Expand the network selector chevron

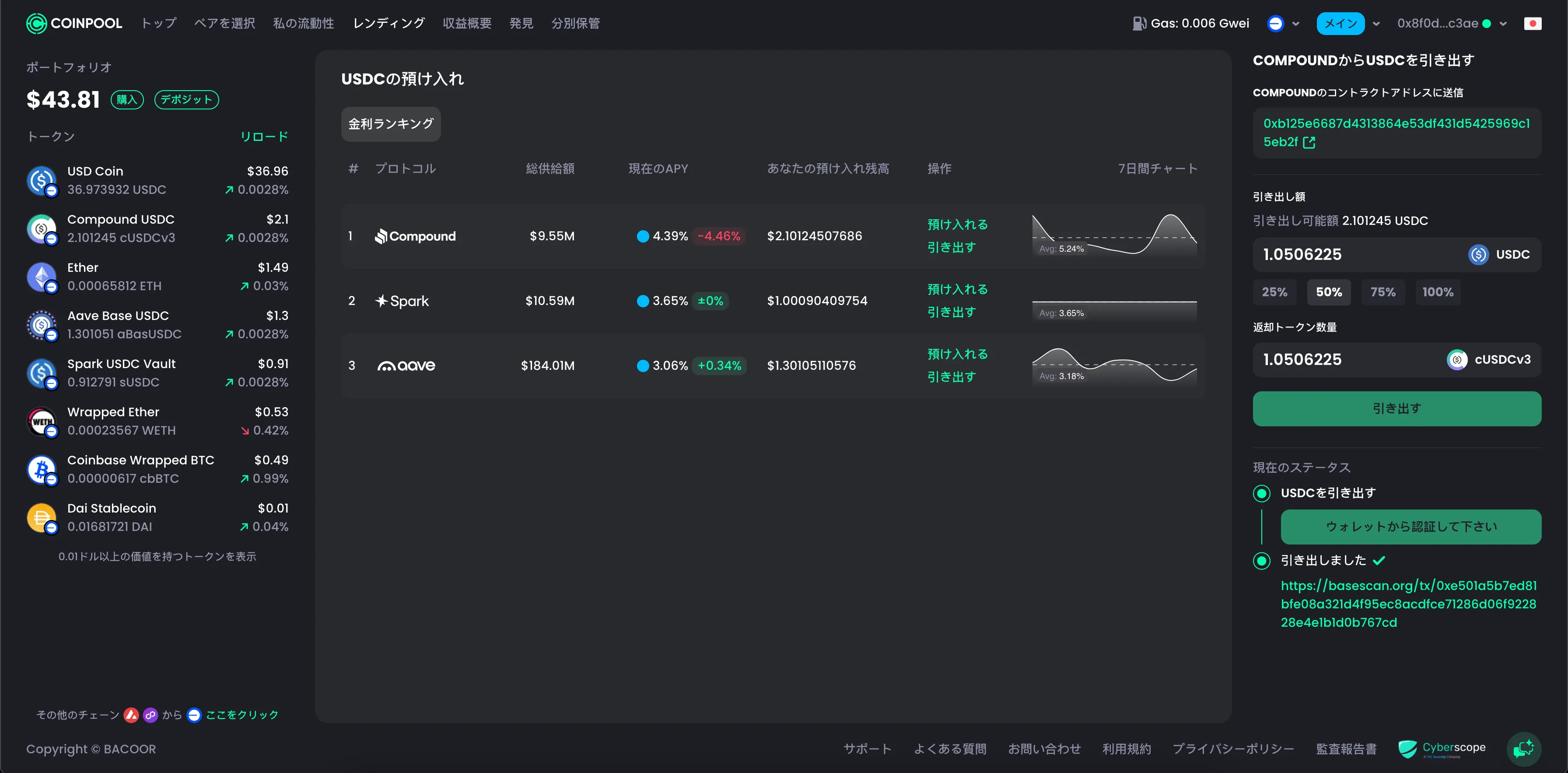click(1296, 25)
